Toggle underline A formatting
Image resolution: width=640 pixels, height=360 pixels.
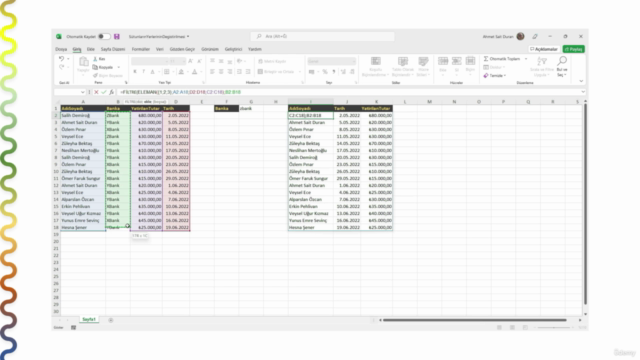tap(152, 72)
